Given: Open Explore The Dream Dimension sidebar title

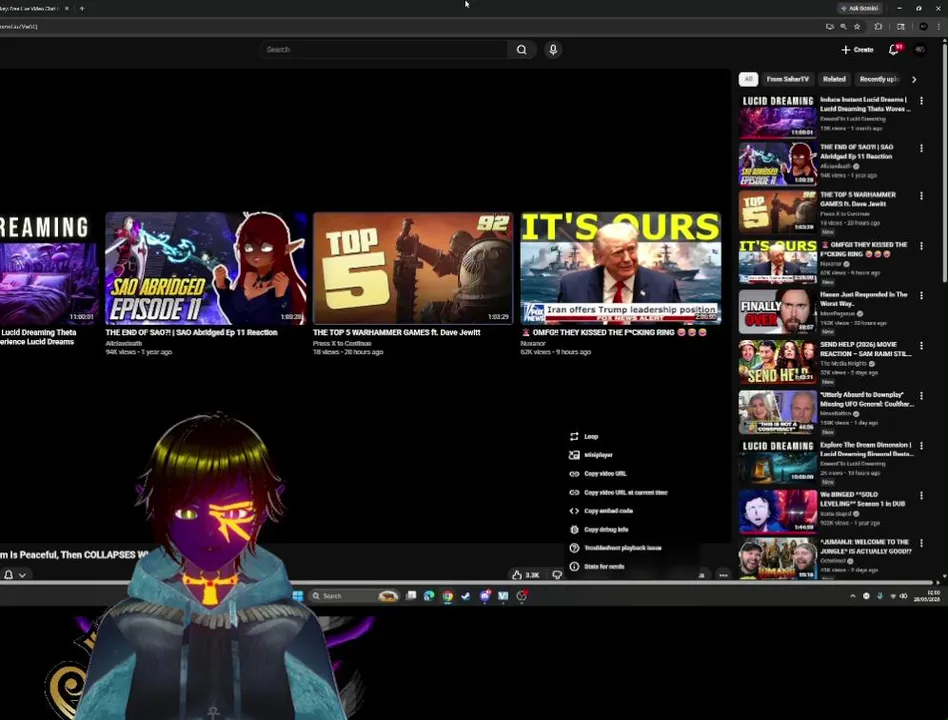Looking at the screenshot, I should (x=867, y=449).
